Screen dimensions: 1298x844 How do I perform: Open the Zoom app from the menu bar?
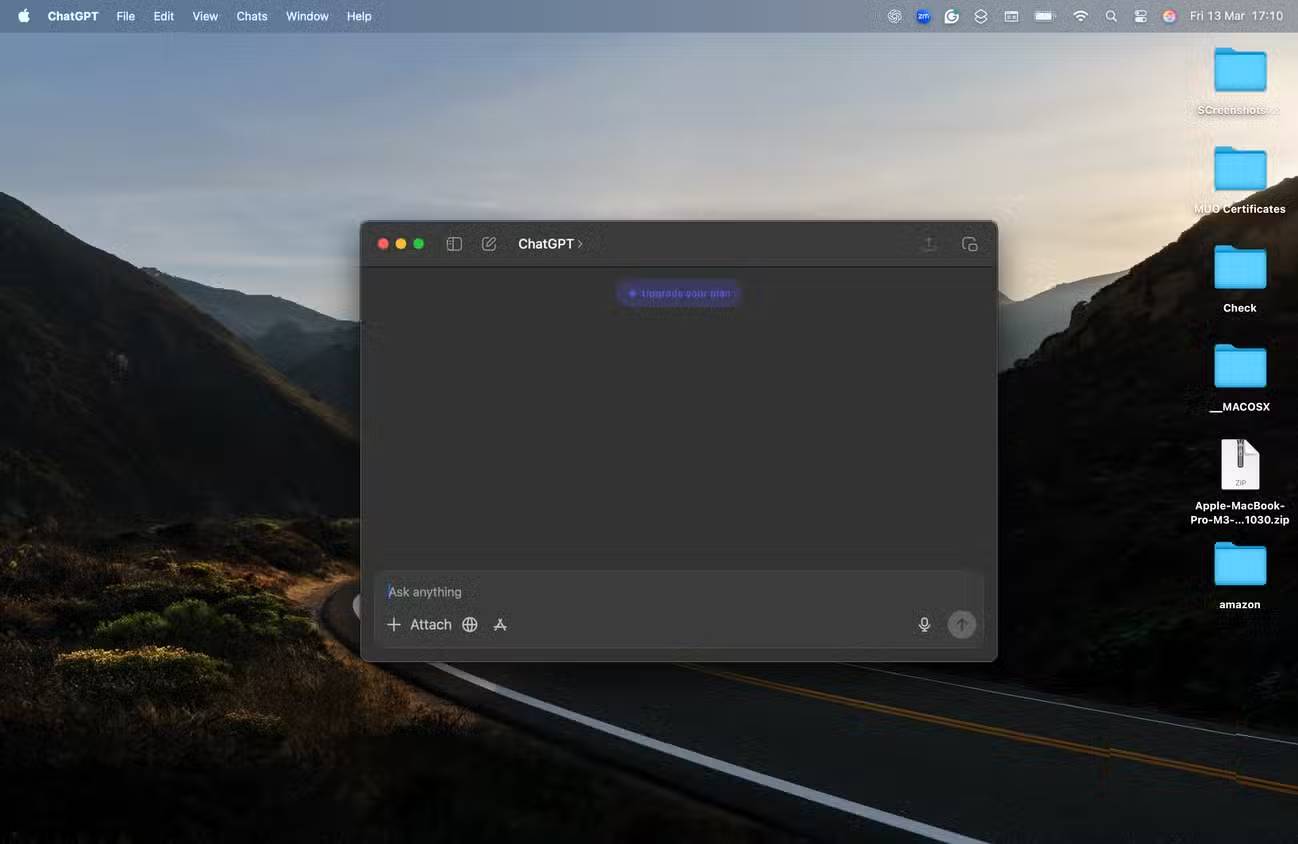(x=923, y=16)
